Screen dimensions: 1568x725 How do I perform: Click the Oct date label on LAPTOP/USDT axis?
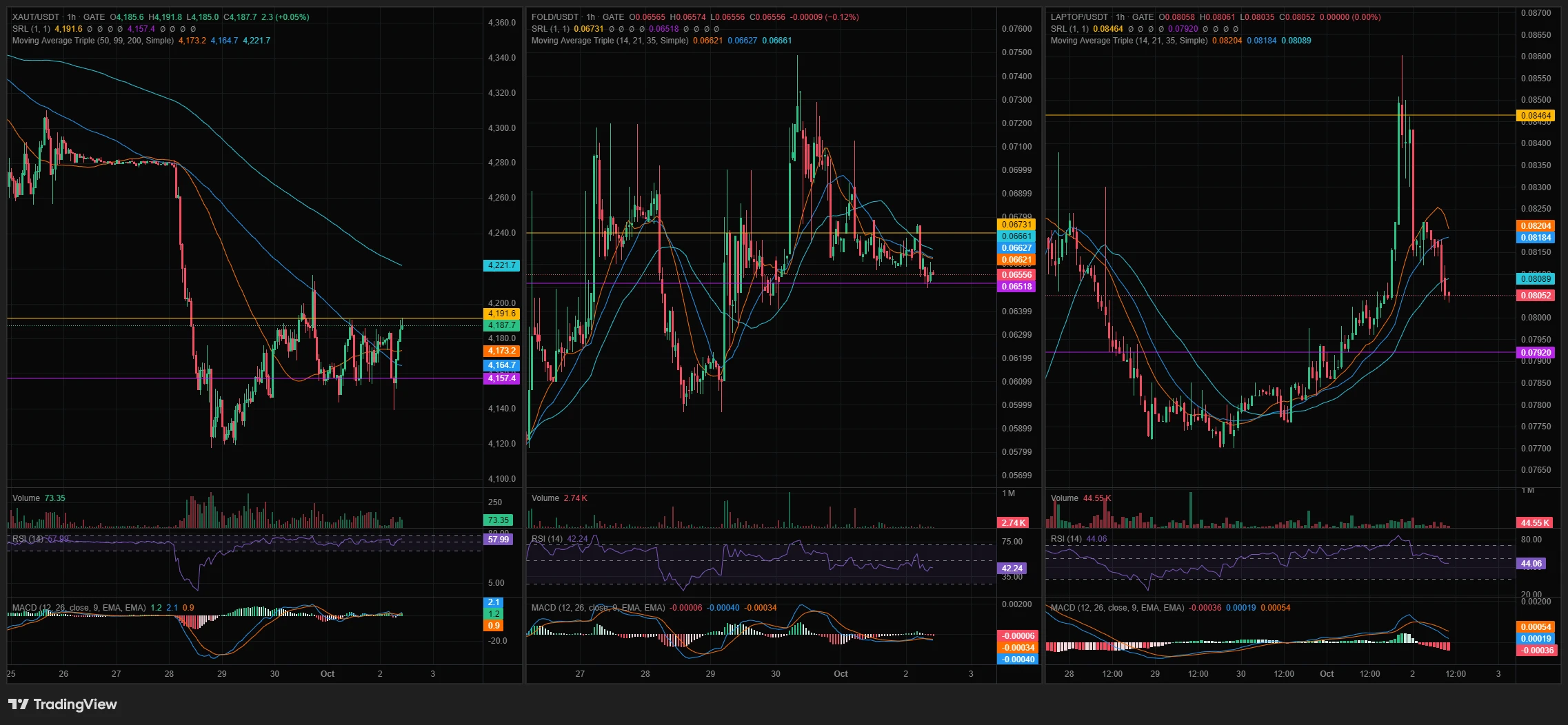(1327, 674)
